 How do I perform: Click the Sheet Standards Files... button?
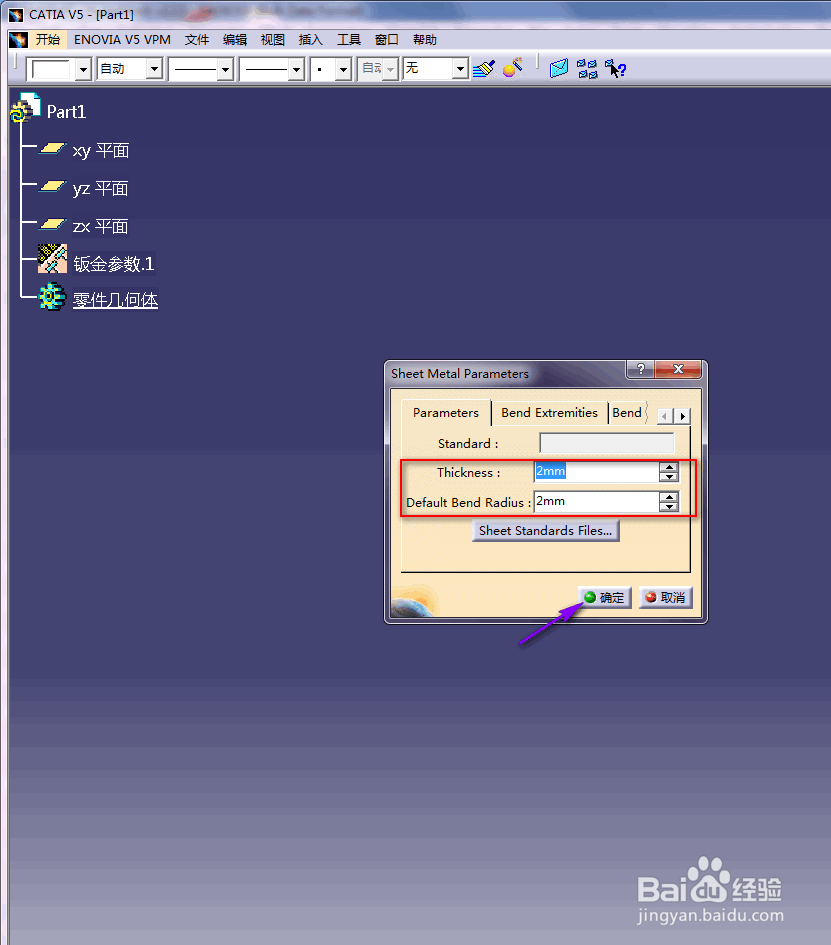pos(545,530)
